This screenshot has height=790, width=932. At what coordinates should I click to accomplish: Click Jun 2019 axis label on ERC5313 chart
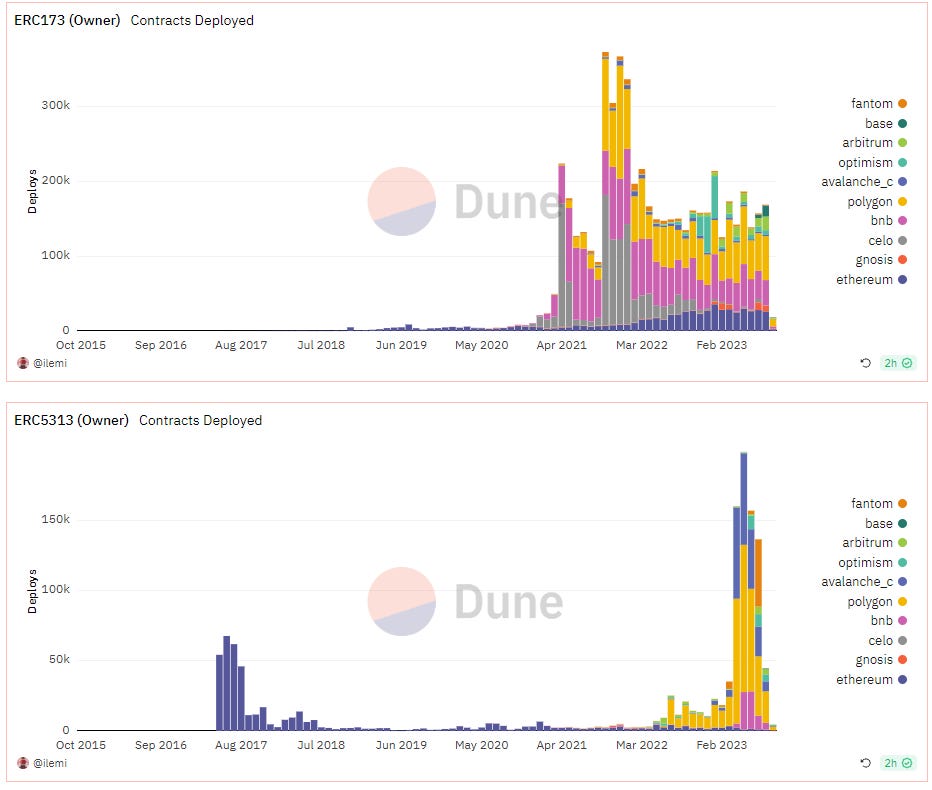(x=401, y=745)
